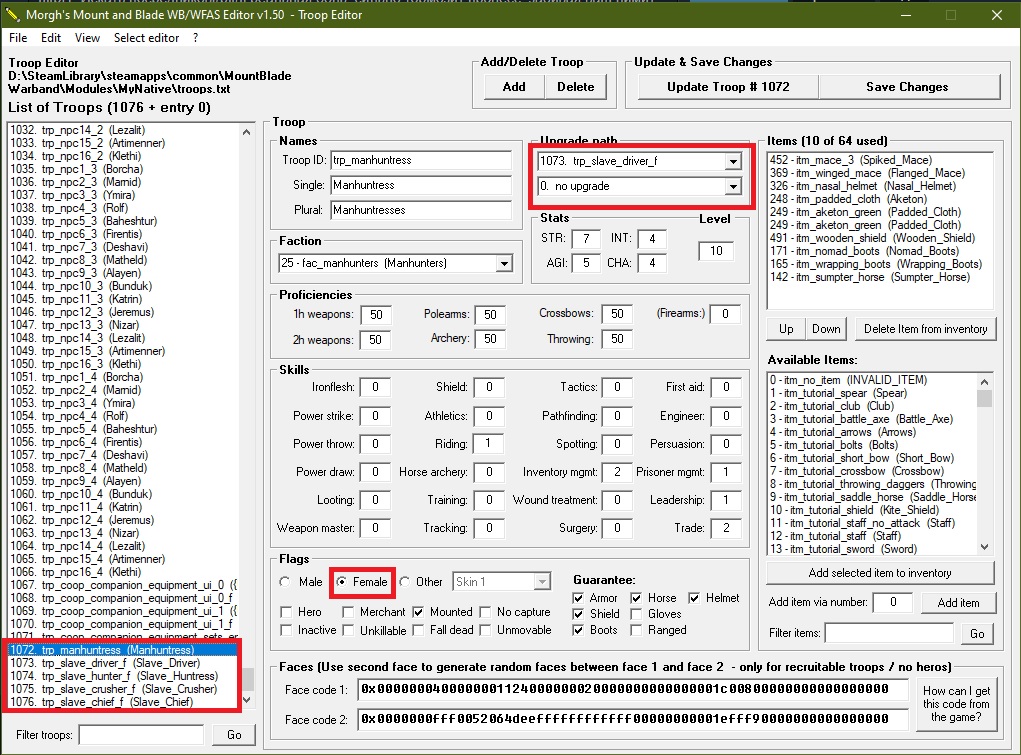
Task: Select inventory item 142 - itm_sumpter_horse
Action: coord(880,277)
